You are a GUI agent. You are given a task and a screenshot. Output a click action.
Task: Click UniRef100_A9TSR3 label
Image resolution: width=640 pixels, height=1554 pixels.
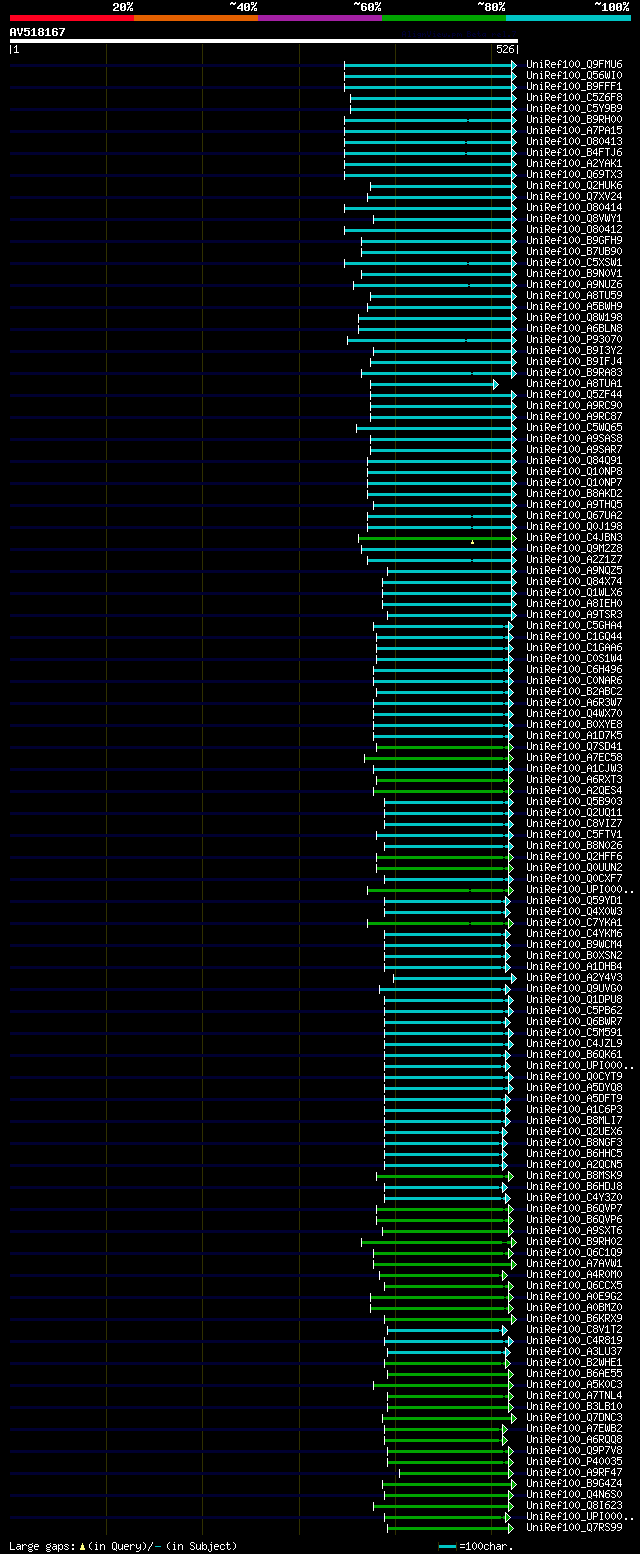tap(574, 615)
